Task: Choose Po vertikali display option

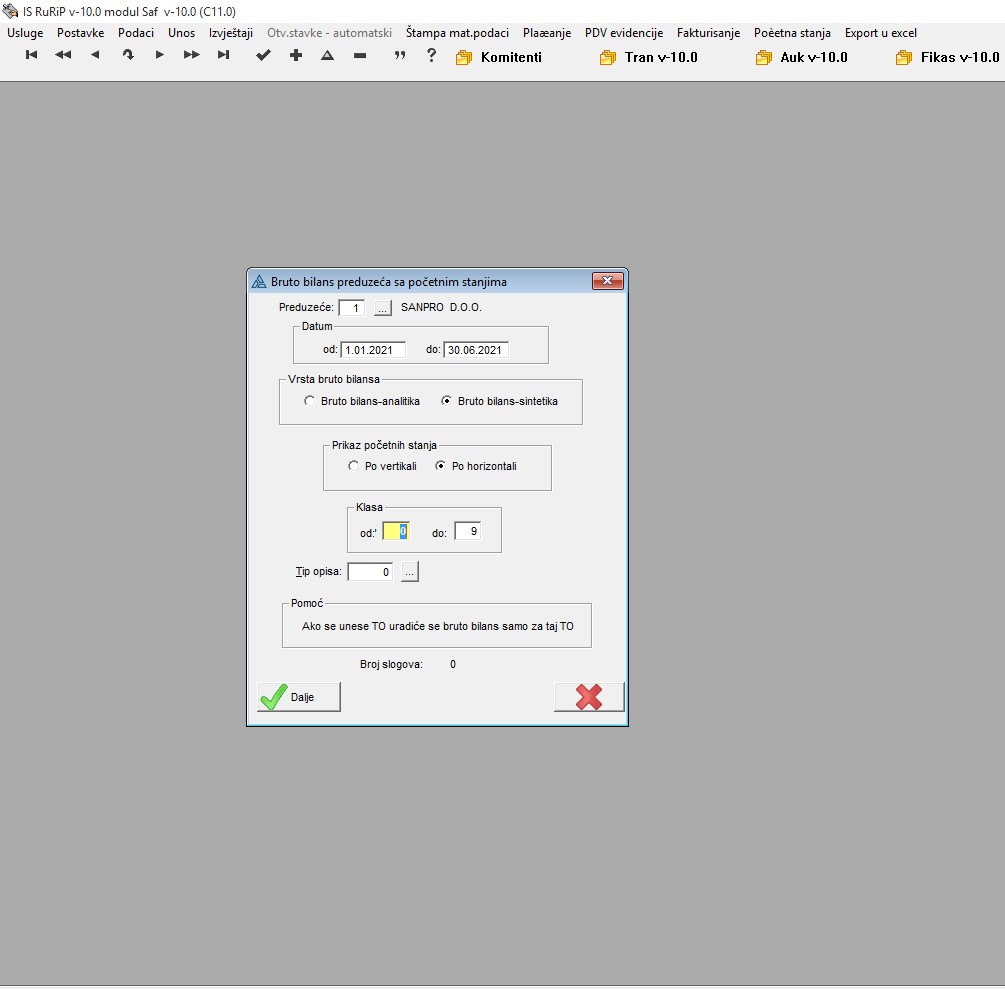Action: 353,466
